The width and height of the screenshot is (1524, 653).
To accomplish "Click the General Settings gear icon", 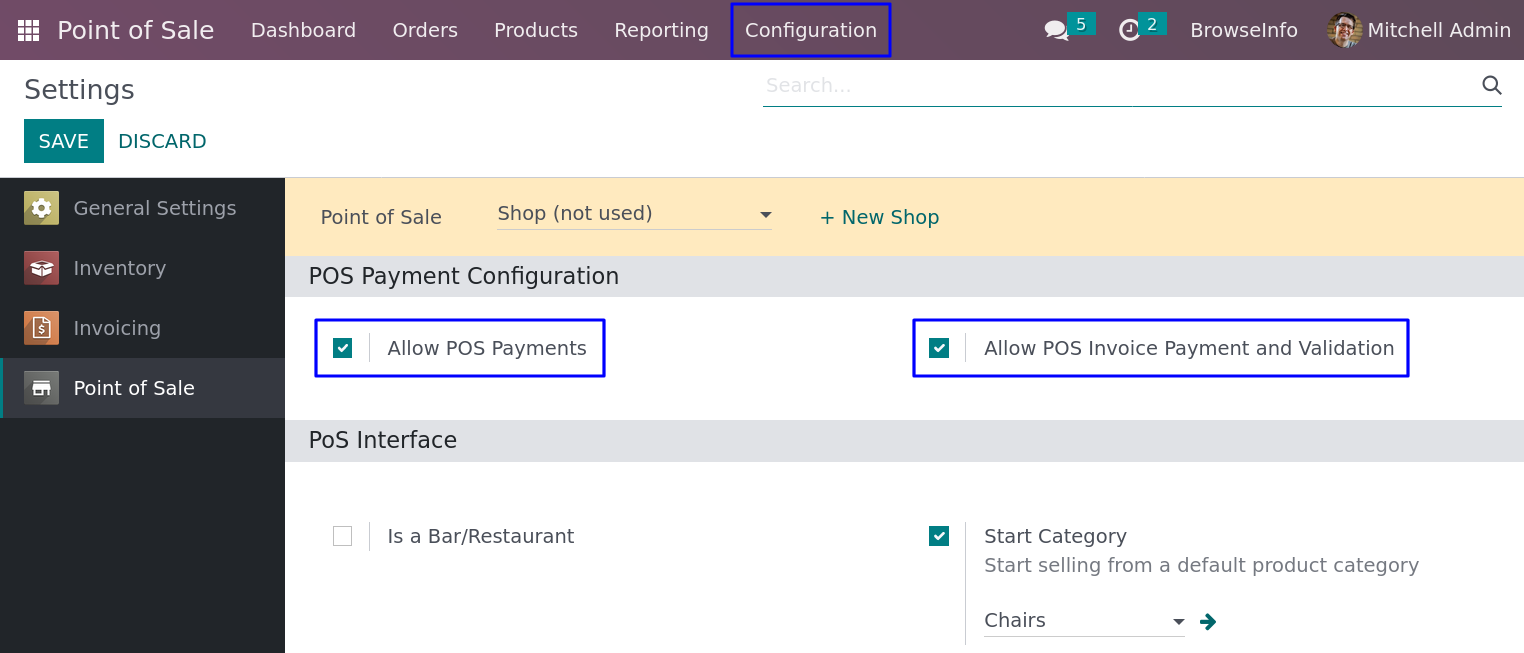I will pyautogui.click(x=41, y=208).
